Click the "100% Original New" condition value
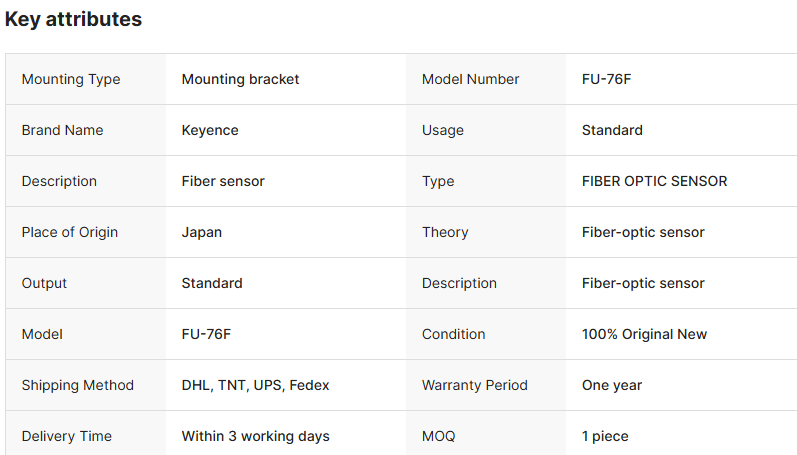This screenshot has height=455, width=797. click(x=644, y=334)
